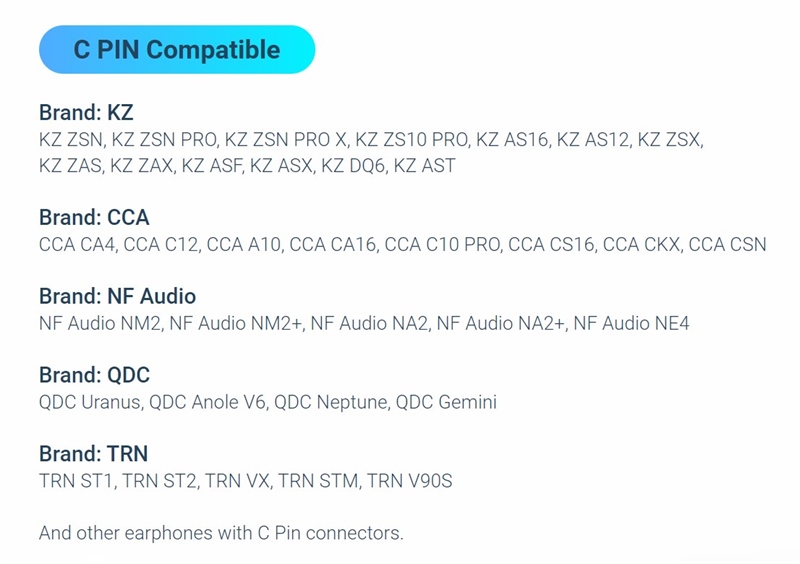Screen dimensions: 800x564
Task: Click the TRN ST1 model name
Action: (76, 481)
